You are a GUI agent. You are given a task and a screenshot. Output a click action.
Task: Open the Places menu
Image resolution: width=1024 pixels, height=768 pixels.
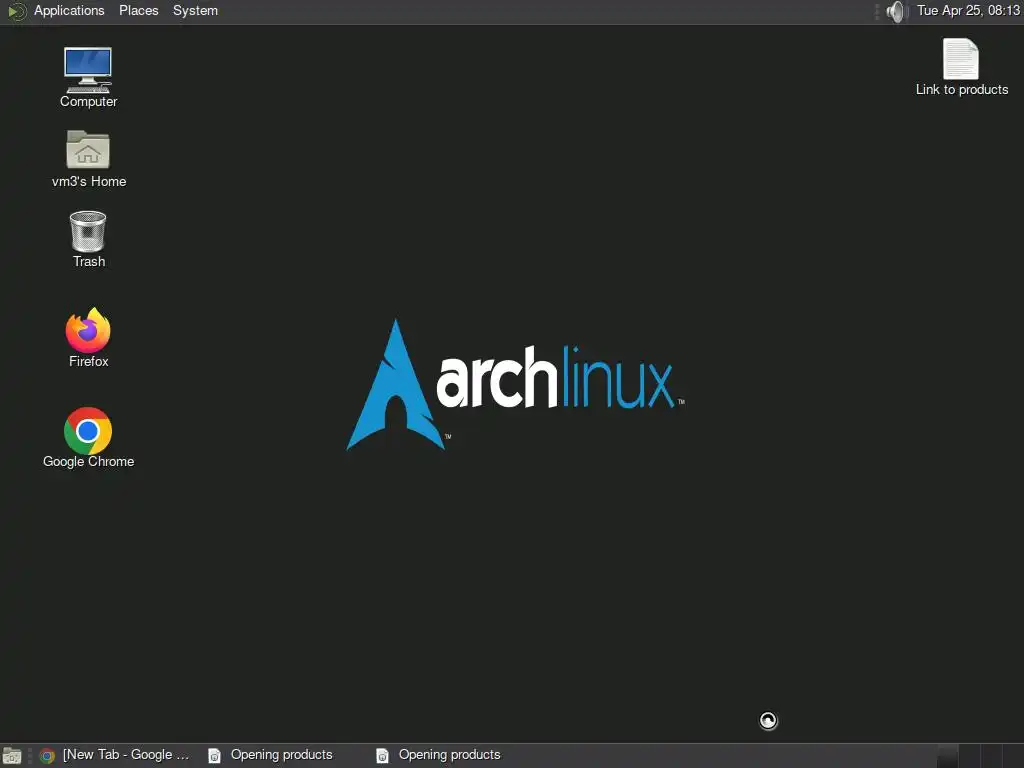point(138,10)
